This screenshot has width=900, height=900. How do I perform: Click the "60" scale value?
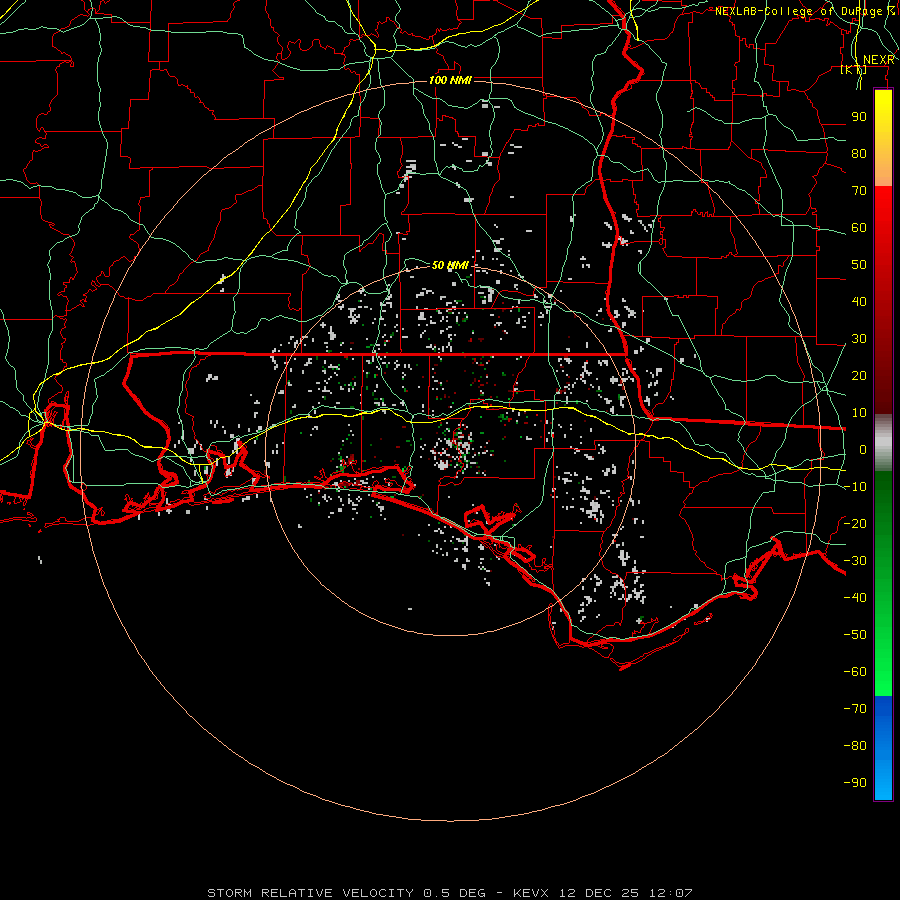(859, 227)
